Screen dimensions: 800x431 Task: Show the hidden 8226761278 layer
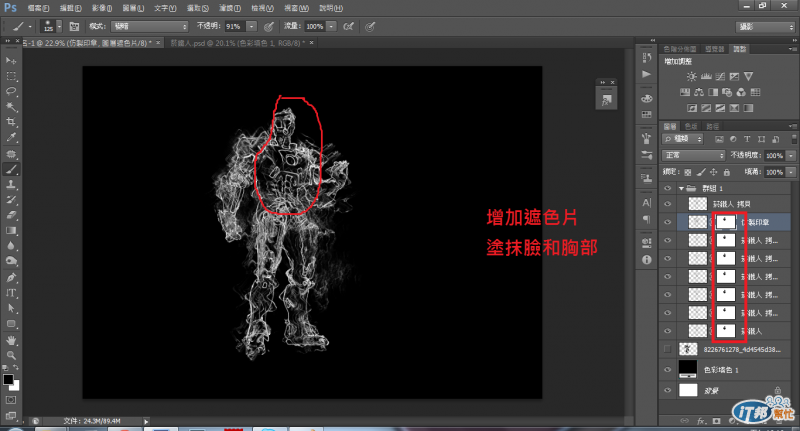click(667, 349)
